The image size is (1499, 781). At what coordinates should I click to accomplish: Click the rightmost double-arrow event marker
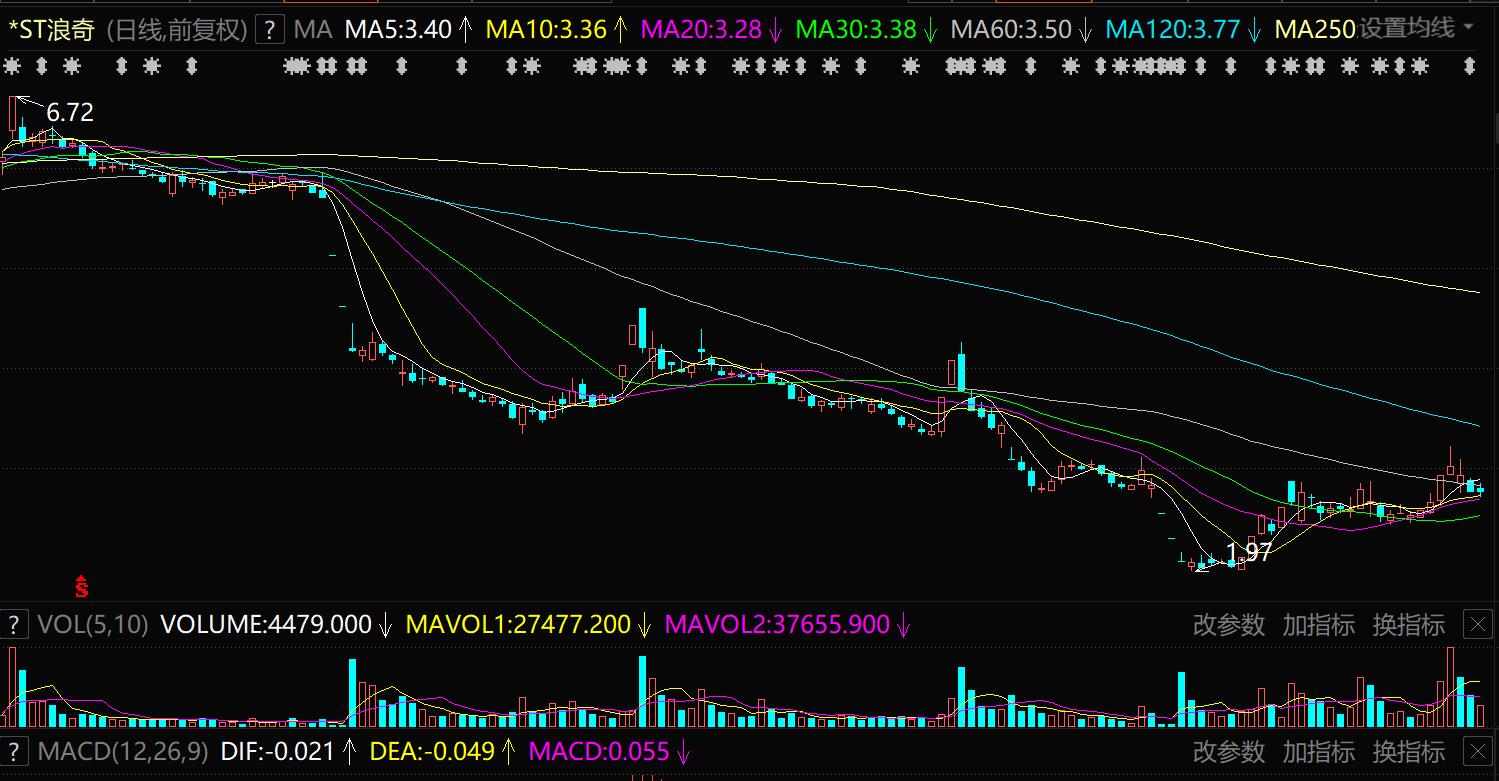pos(1469,67)
